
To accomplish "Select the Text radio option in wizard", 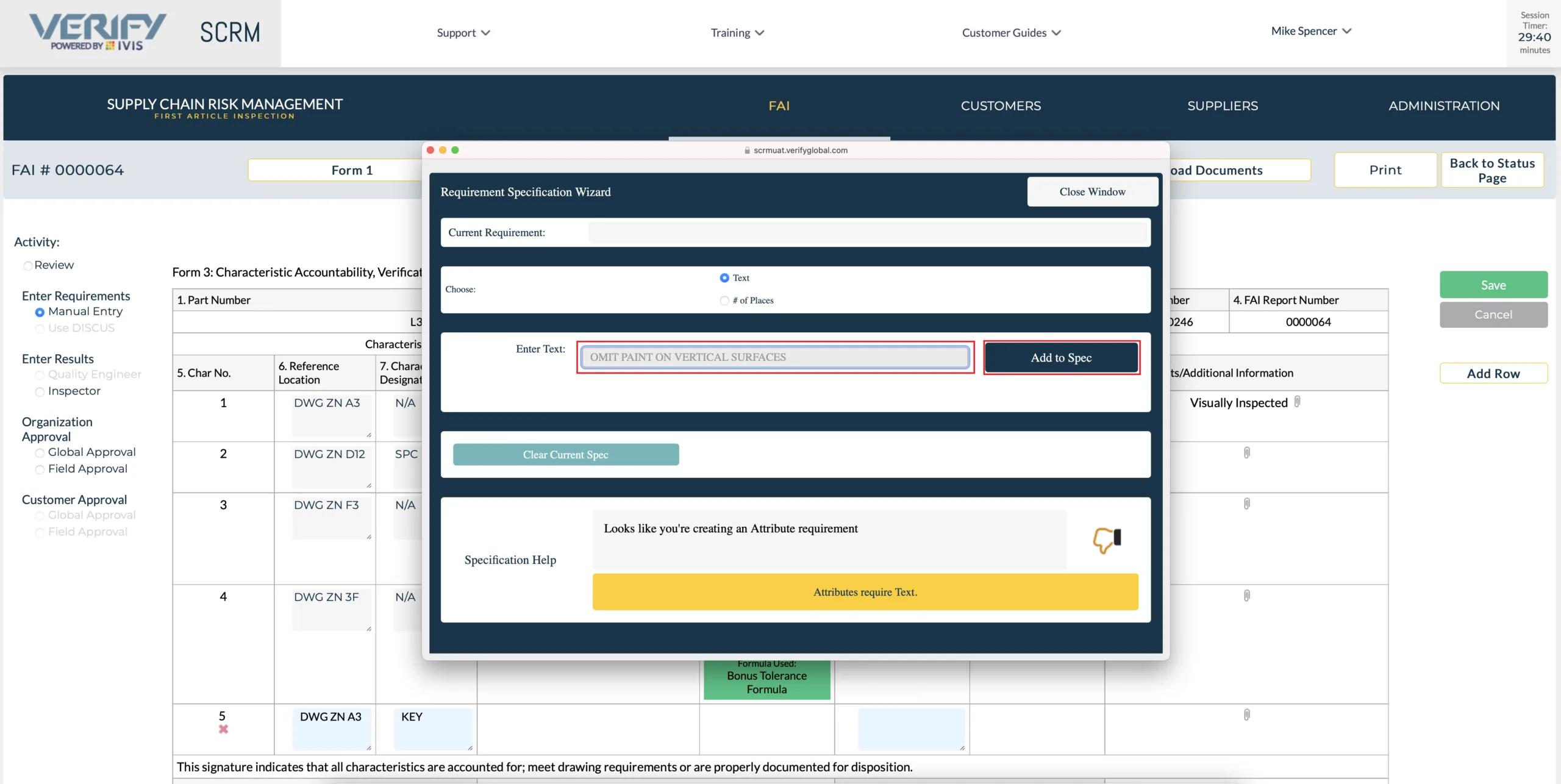I will click(x=724, y=278).
